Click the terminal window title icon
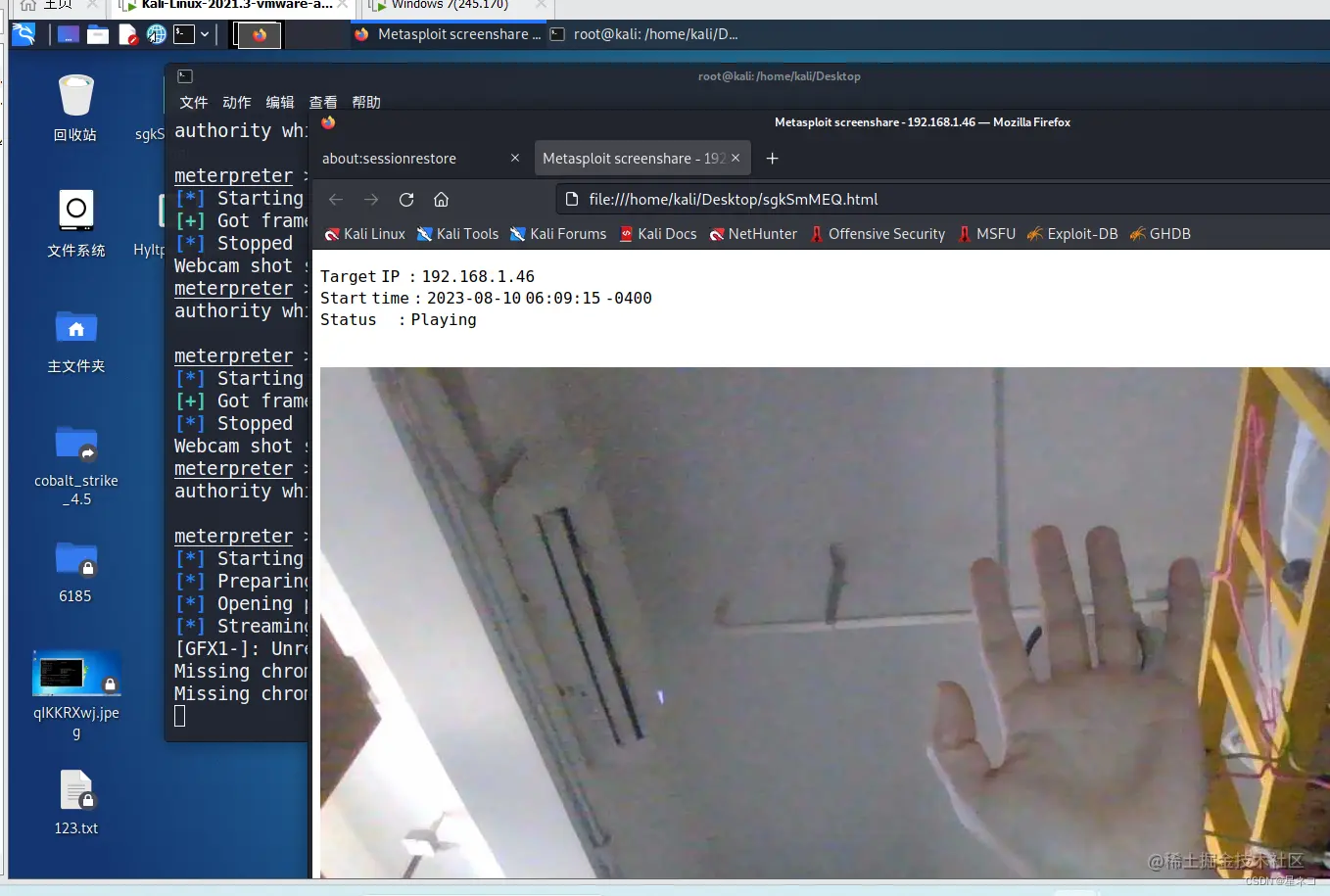1330x896 pixels. pos(185,76)
